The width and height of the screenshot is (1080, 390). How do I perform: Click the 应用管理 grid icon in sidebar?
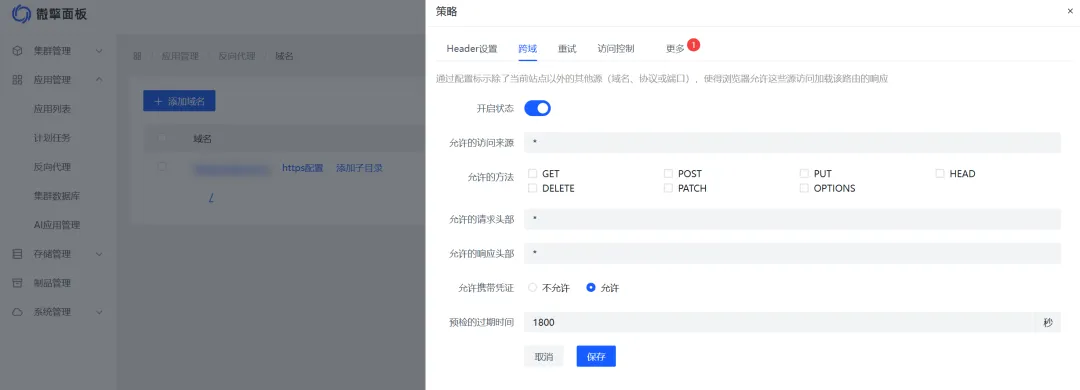tap(17, 80)
